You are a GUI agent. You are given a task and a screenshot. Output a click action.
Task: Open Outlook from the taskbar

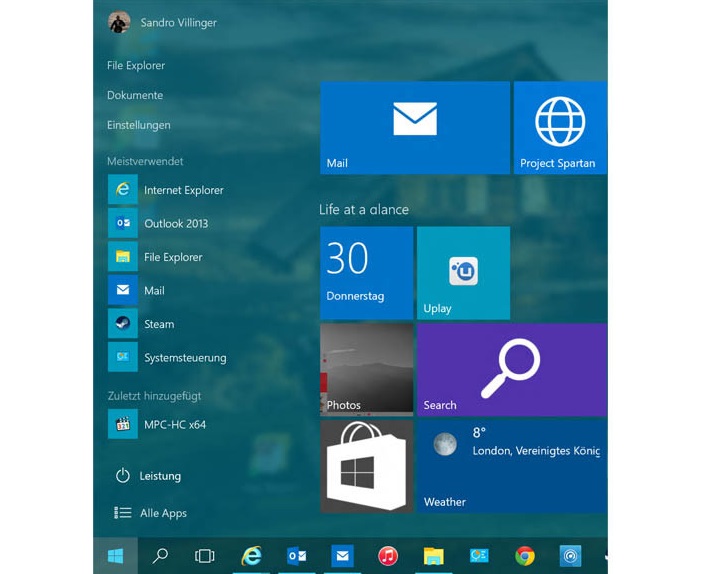tap(296, 556)
